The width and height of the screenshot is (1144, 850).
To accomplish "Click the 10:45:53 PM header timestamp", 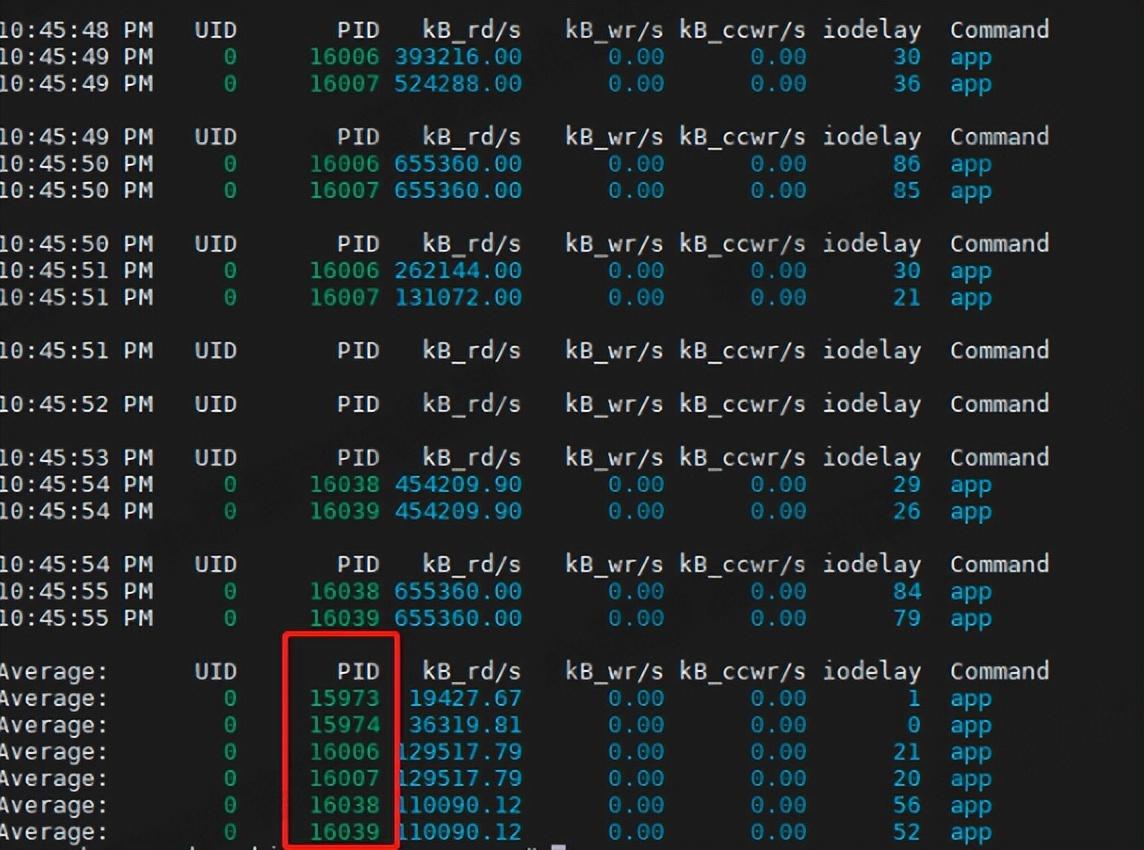I will [x=76, y=457].
